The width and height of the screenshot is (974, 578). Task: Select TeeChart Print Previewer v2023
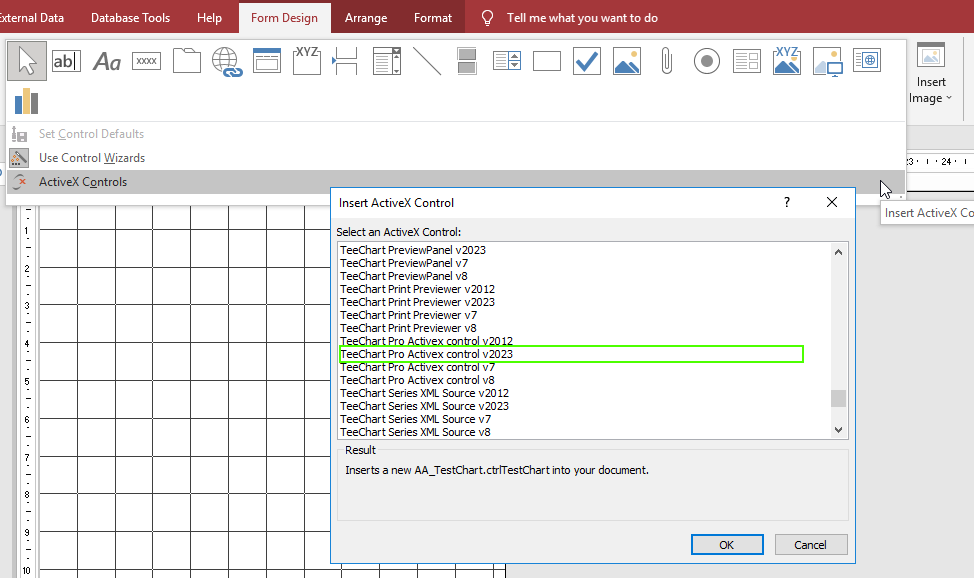pyautogui.click(x=417, y=302)
